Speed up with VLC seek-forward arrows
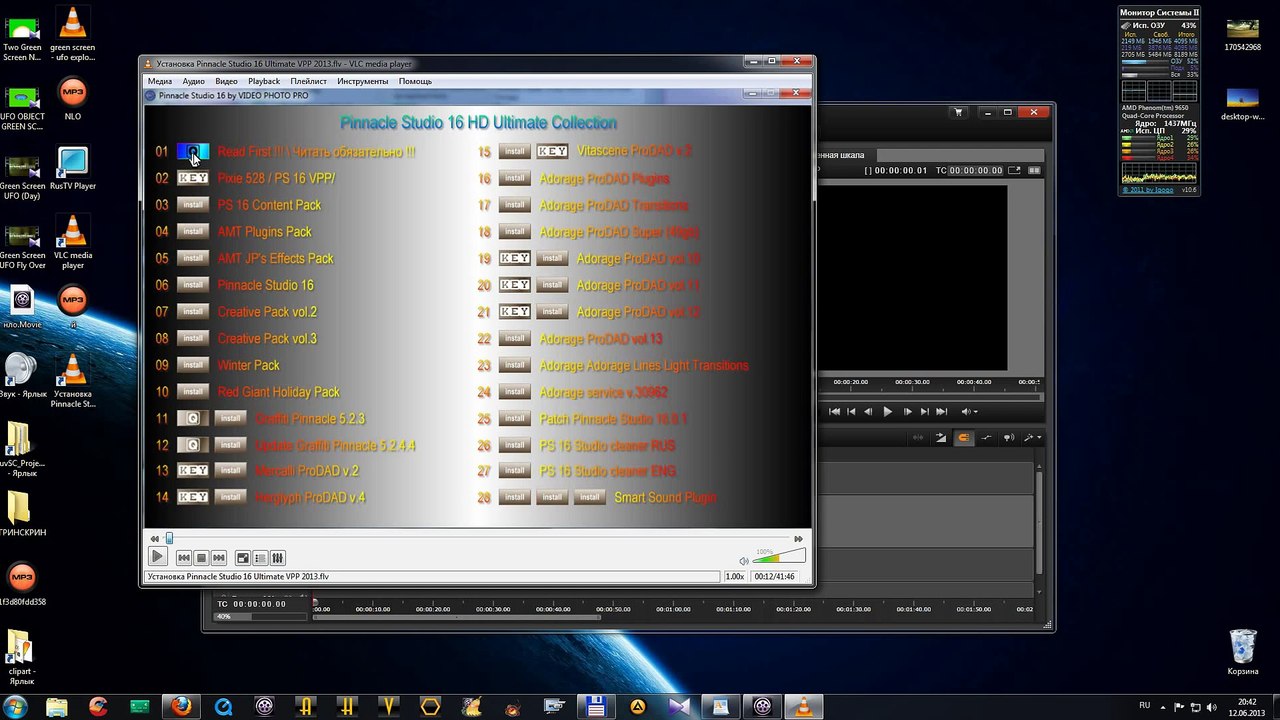Image resolution: width=1280 pixels, height=720 pixels. click(x=799, y=539)
